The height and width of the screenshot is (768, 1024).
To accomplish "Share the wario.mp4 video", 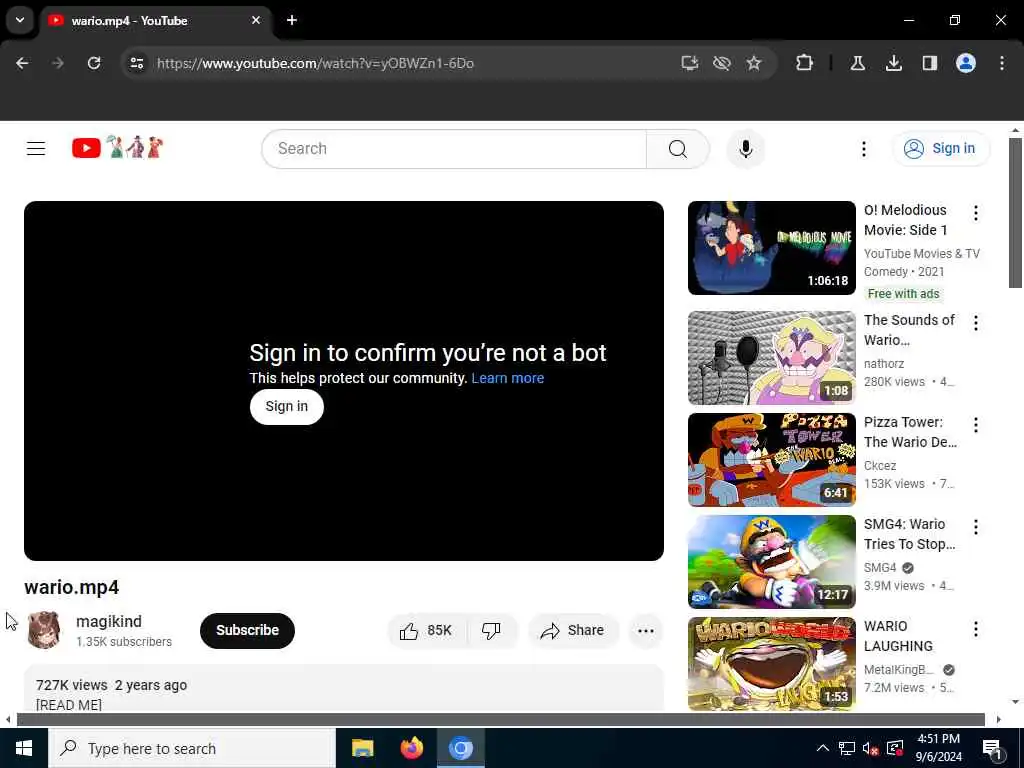I will (x=573, y=630).
